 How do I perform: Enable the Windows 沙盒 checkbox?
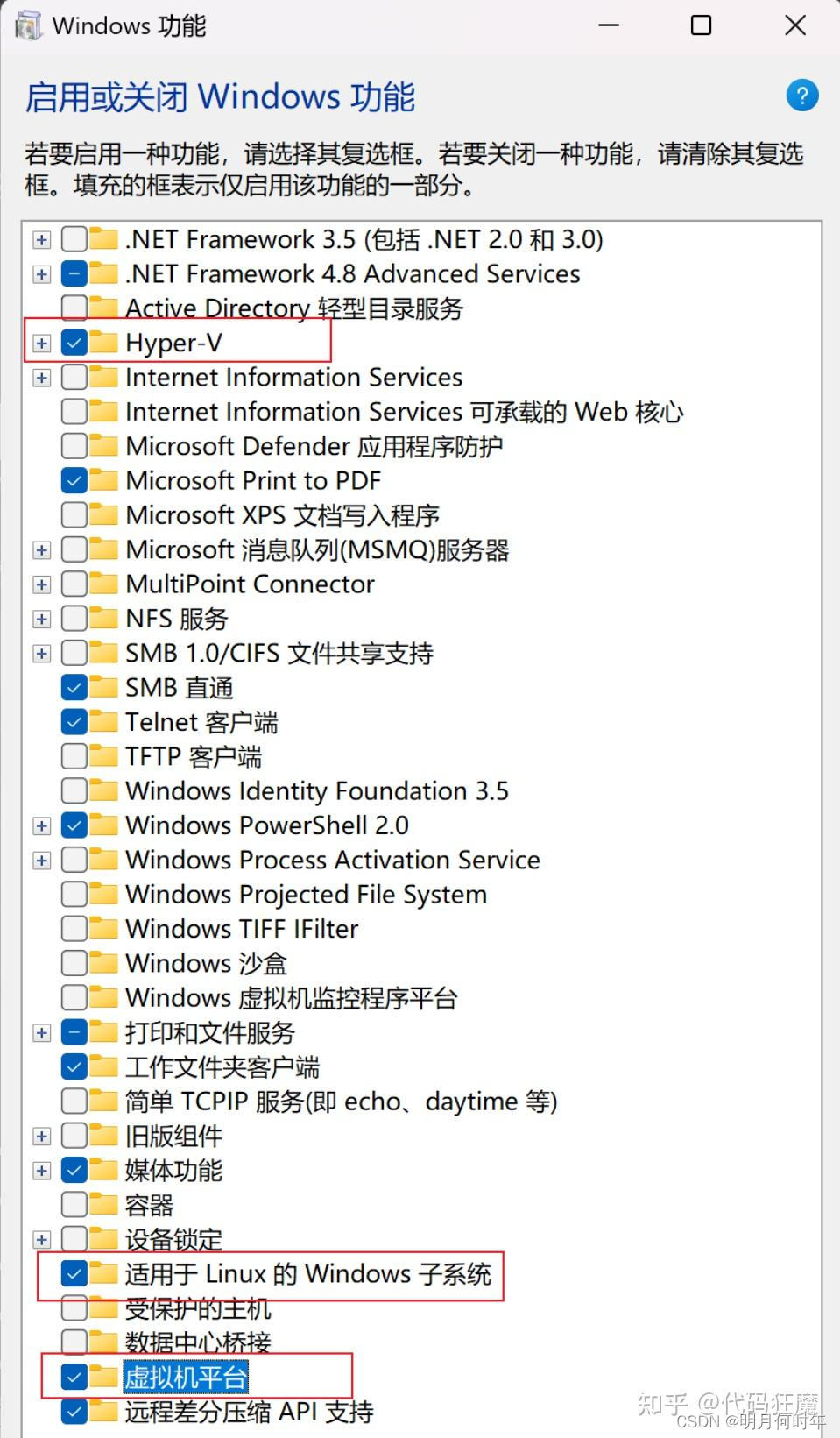pos(74,962)
